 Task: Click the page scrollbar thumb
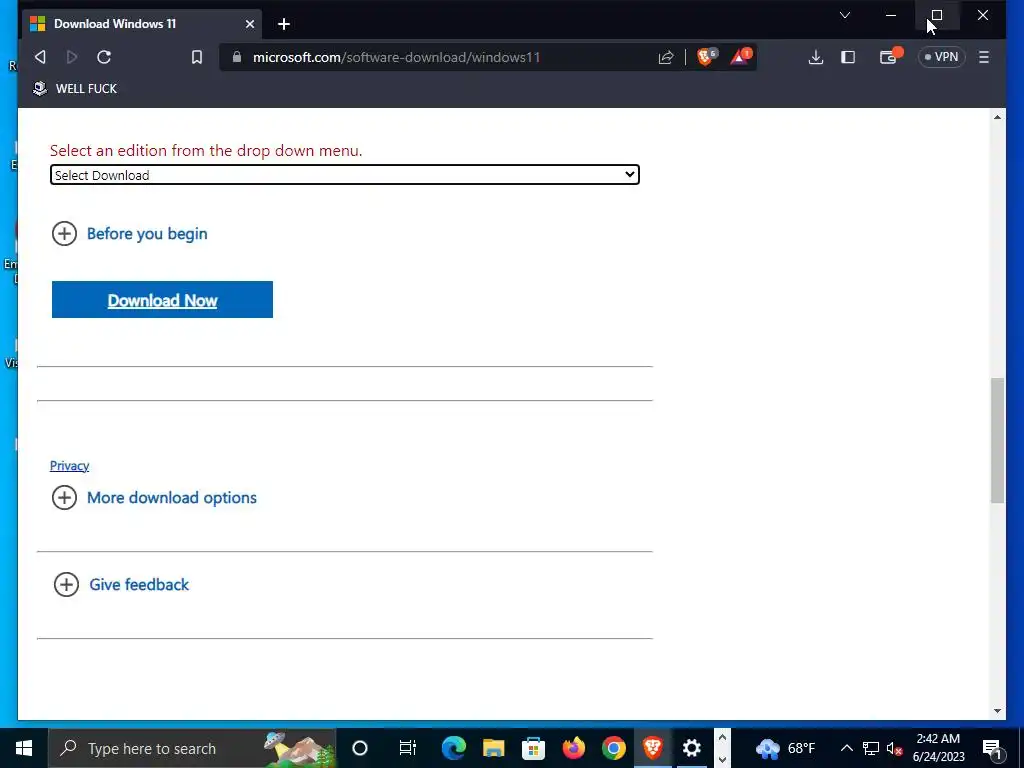997,440
